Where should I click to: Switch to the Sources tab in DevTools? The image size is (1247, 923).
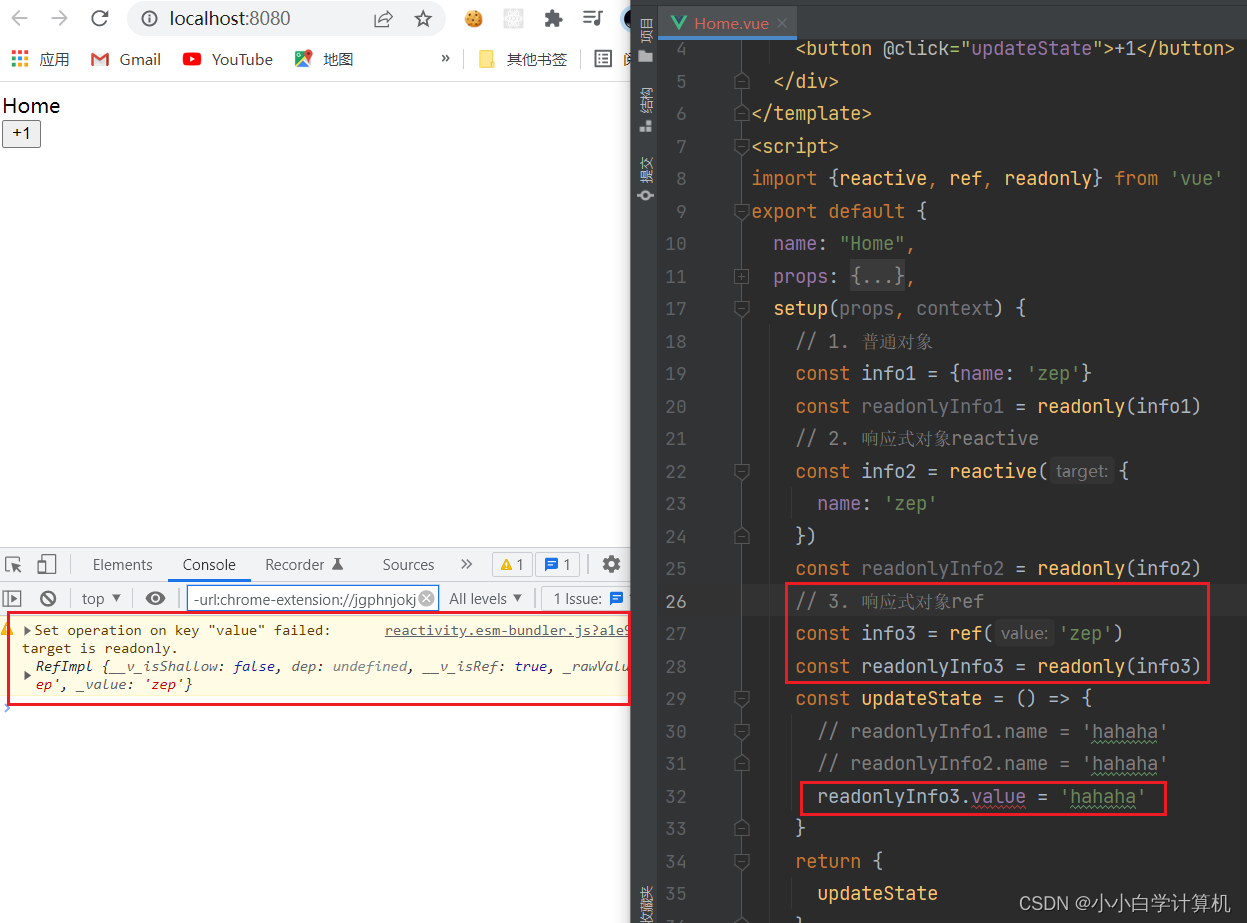408,564
